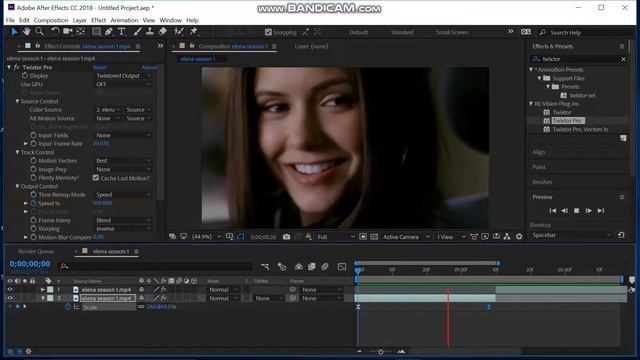Screen dimensions: 640x360
Task: Switch to the Standard workspace
Action: click(x=402, y=32)
